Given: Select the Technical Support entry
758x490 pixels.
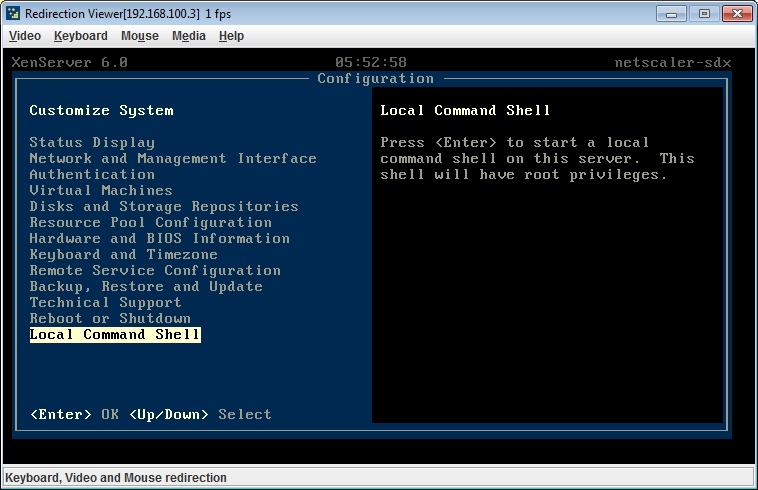Looking at the screenshot, I should [x=106, y=303].
